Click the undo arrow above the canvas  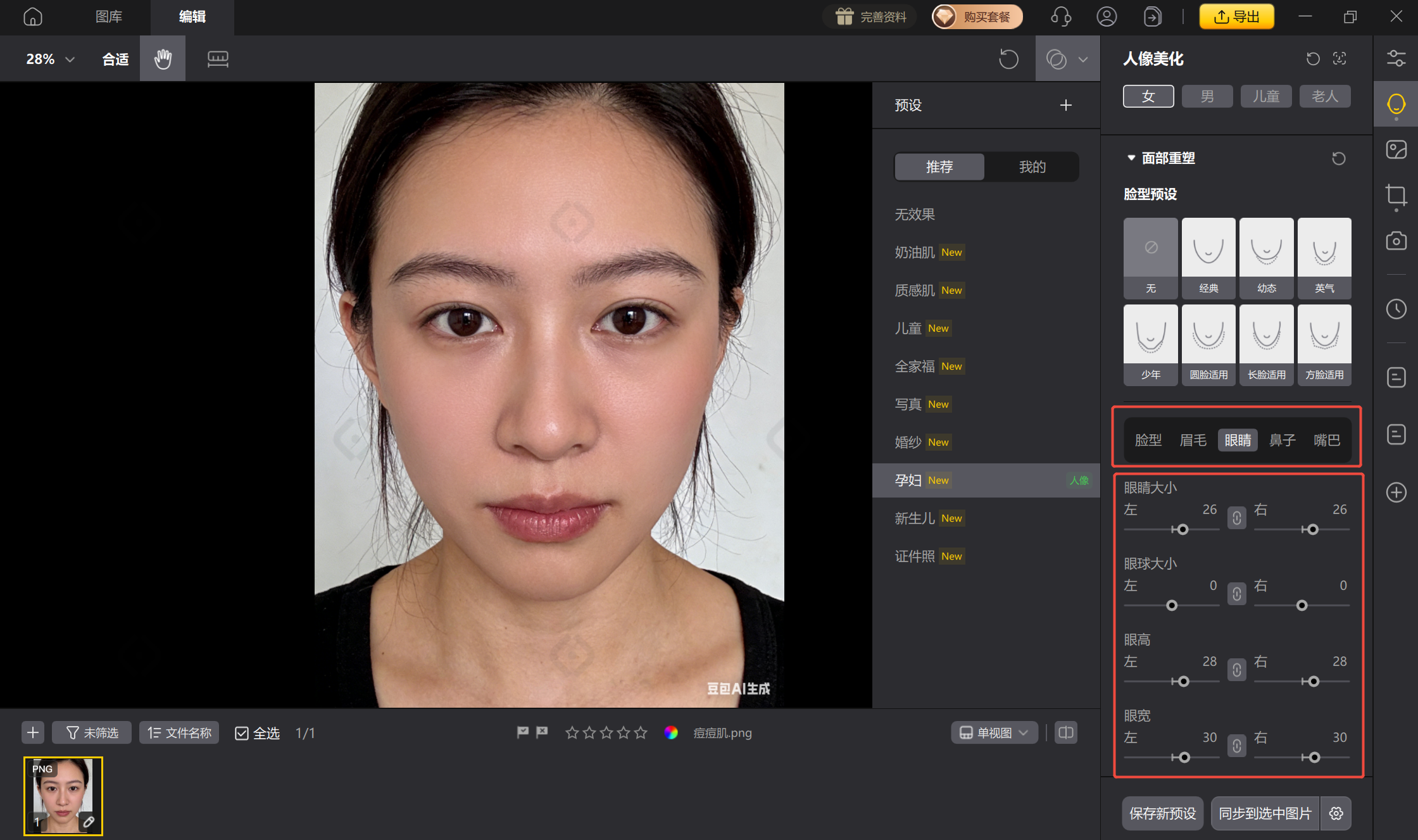click(x=1008, y=58)
